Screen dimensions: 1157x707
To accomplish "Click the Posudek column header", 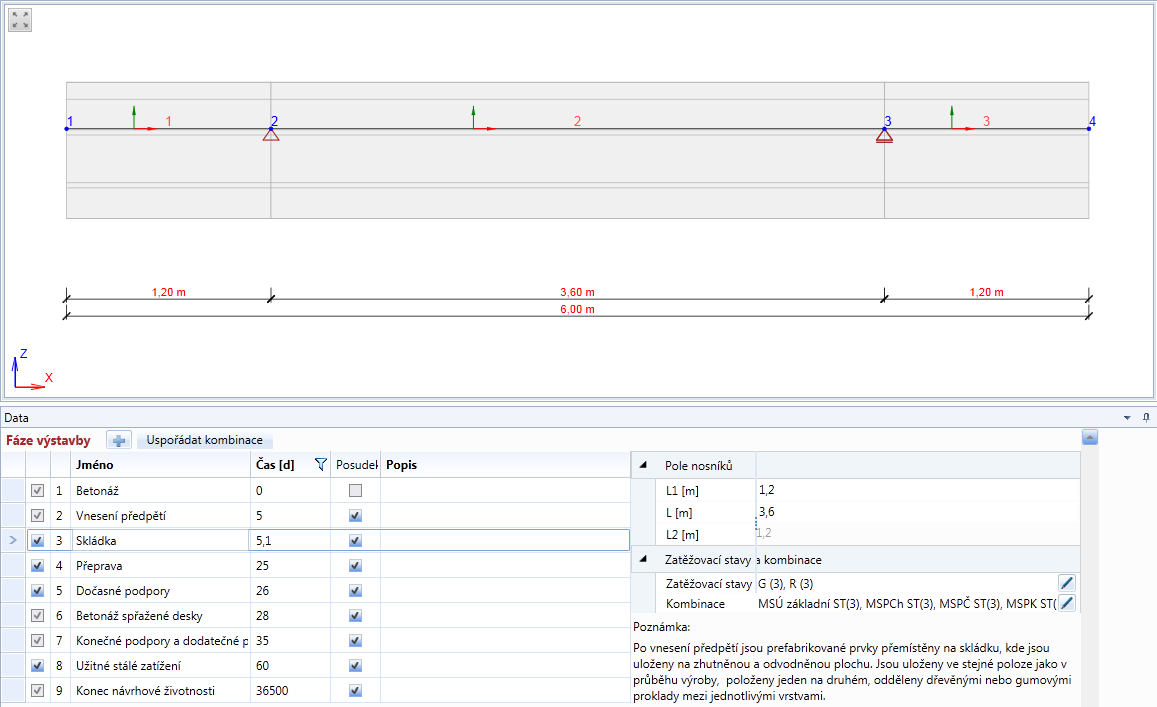I will click(356, 465).
